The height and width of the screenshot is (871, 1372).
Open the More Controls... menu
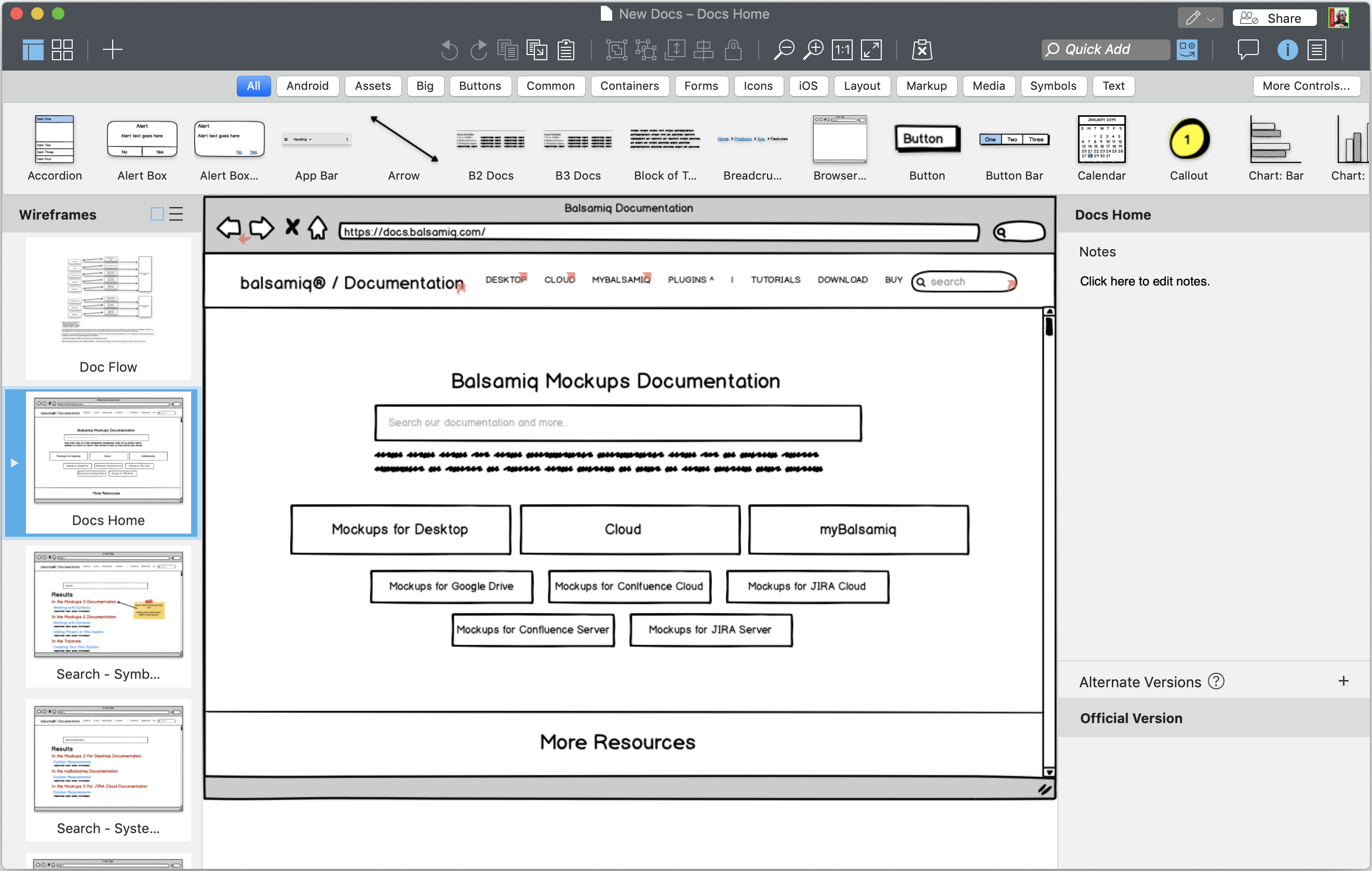1306,86
